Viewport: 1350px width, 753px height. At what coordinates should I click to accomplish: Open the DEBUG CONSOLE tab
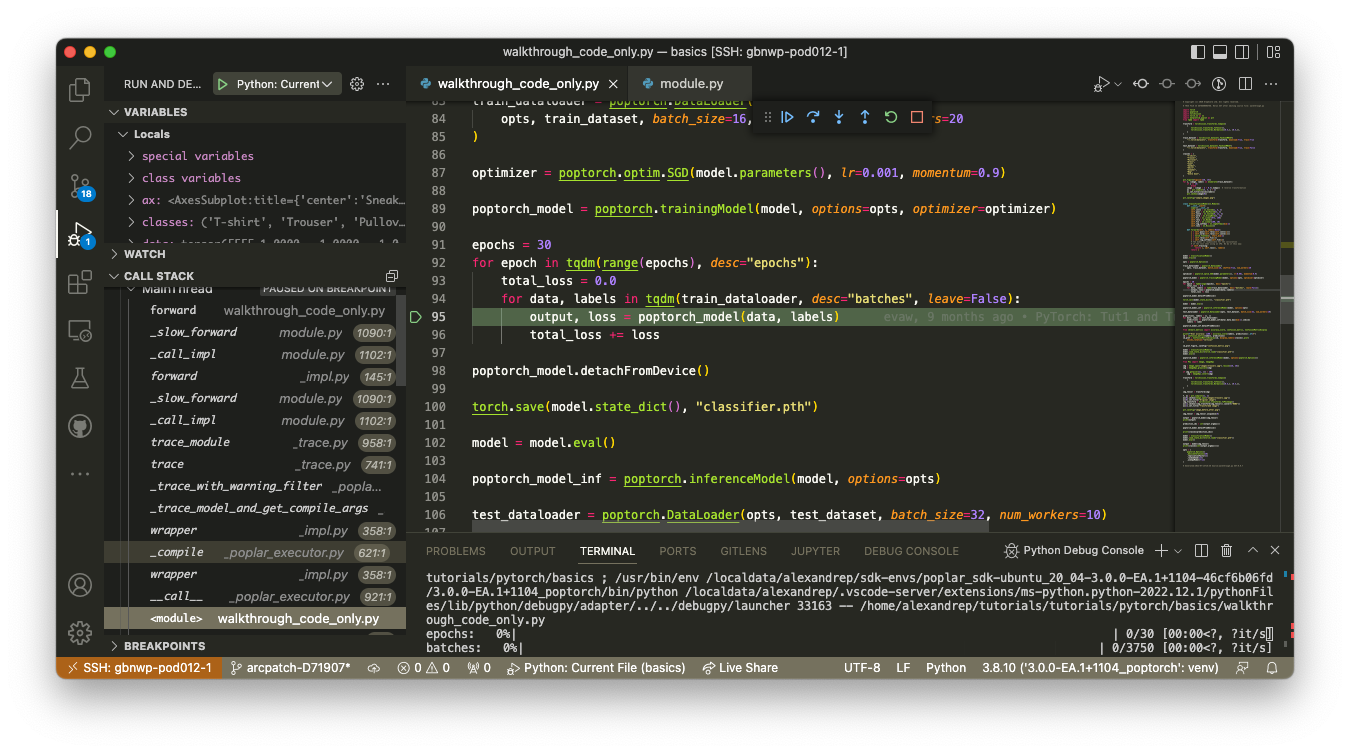(x=911, y=550)
